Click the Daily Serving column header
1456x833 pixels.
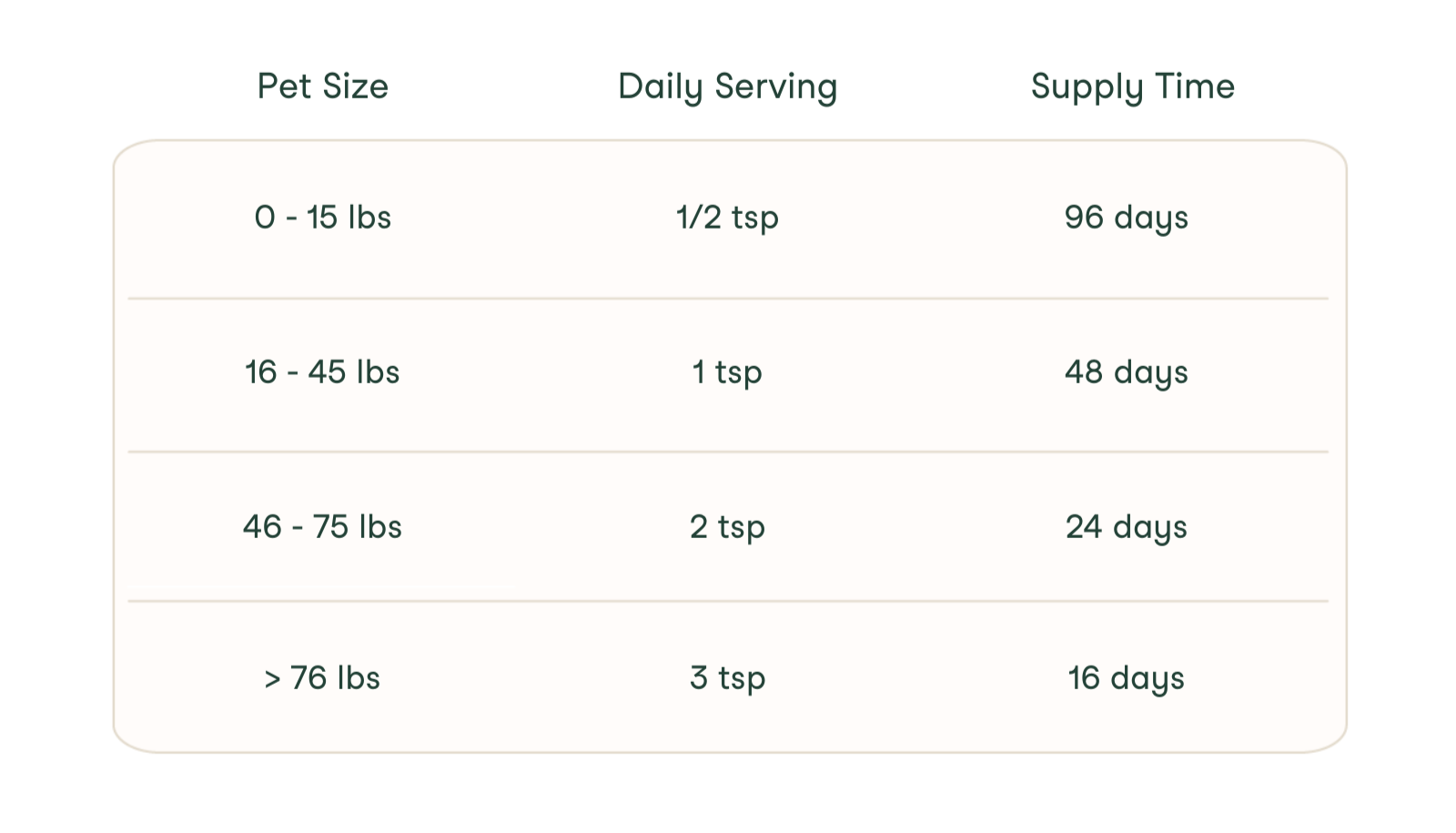[x=727, y=86]
